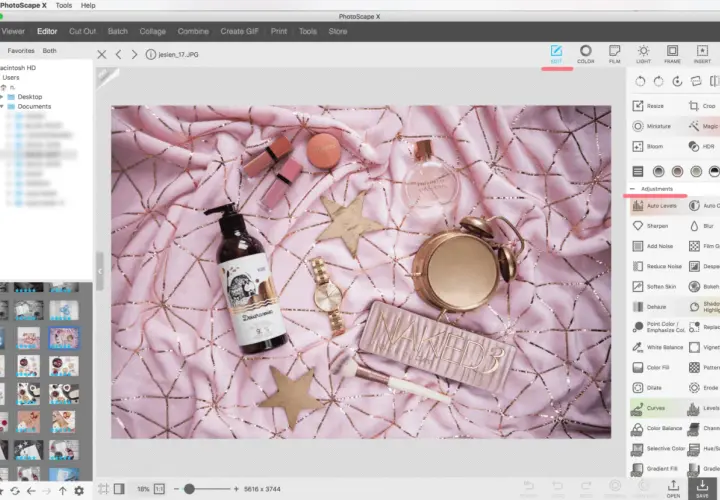This screenshot has width=720, height=500.
Task: Click the zoom slider handle
Action: tap(189, 489)
